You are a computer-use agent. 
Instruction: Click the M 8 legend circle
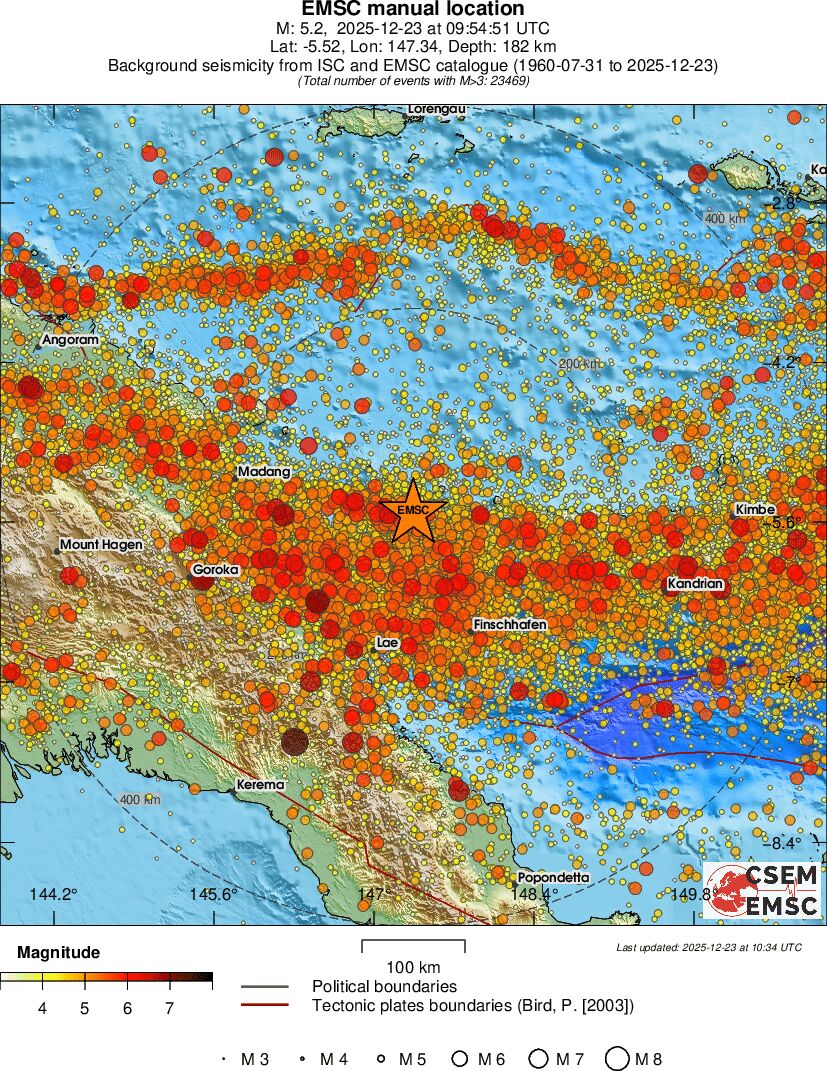click(617, 1059)
